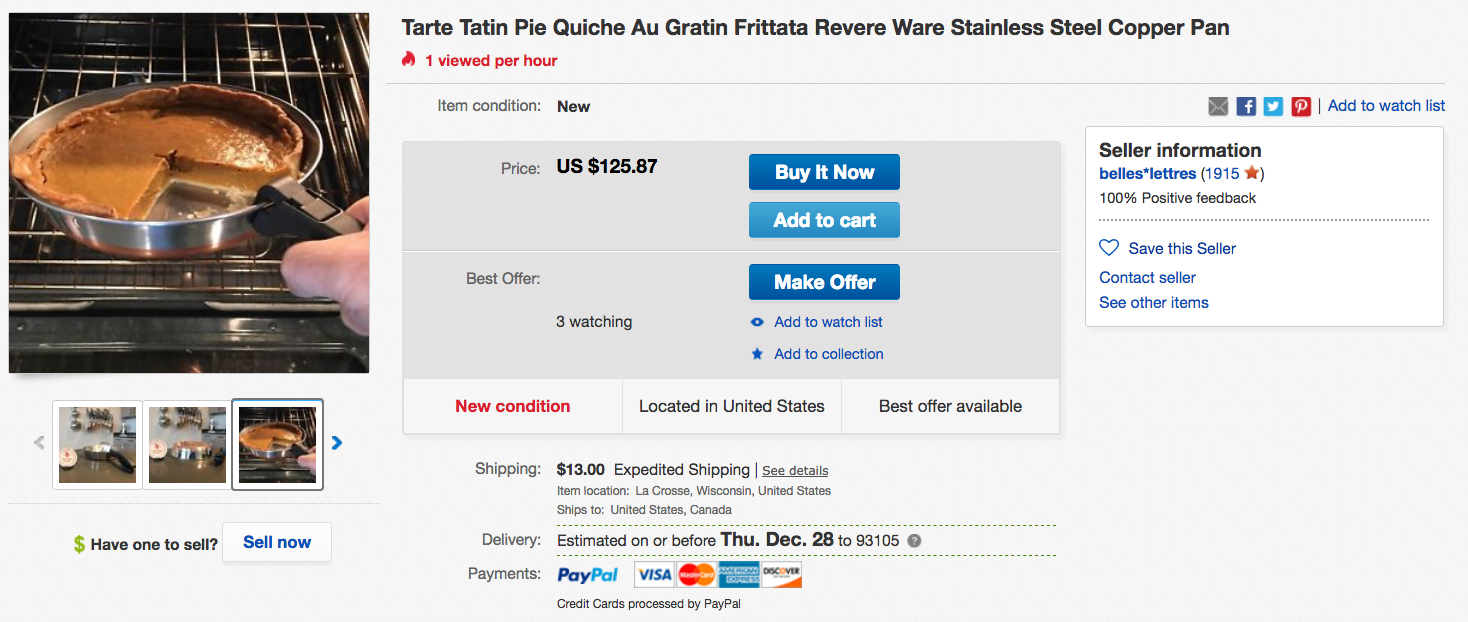Click the delivery estimate help question mark
The height and width of the screenshot is (622, 1468).
point(914,541)
